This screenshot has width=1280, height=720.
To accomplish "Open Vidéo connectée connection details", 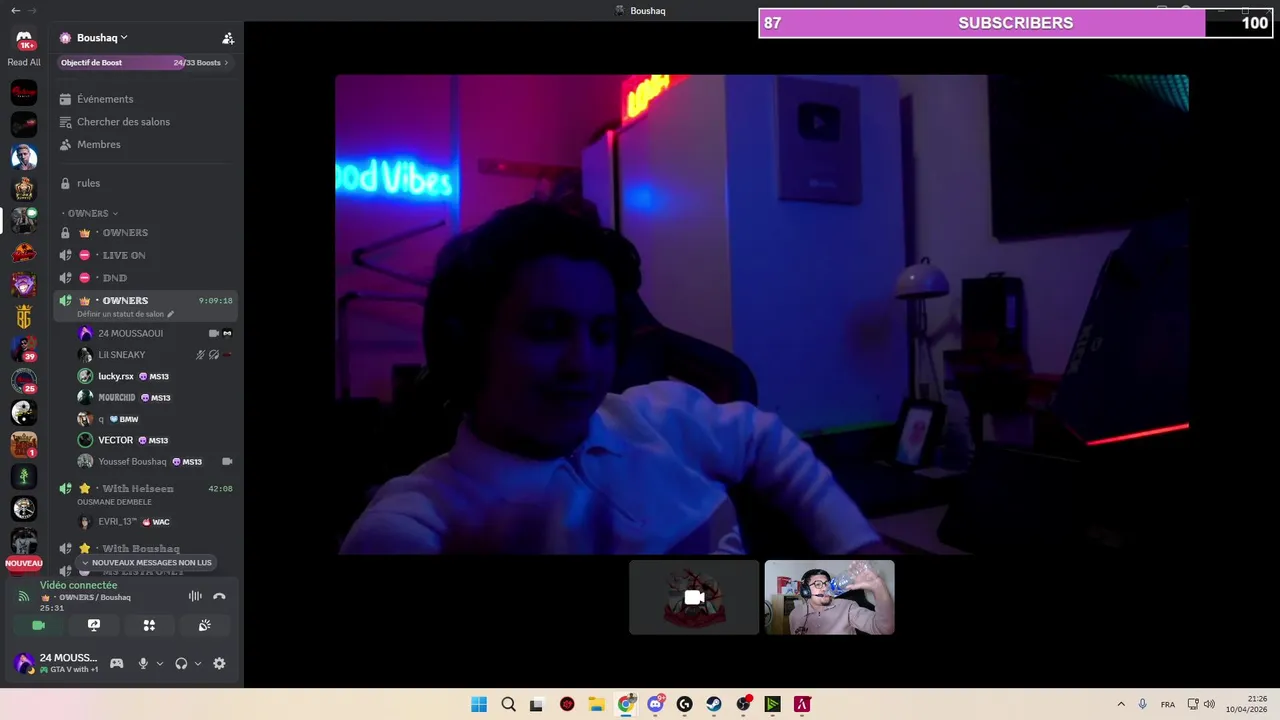I will 78,586.
